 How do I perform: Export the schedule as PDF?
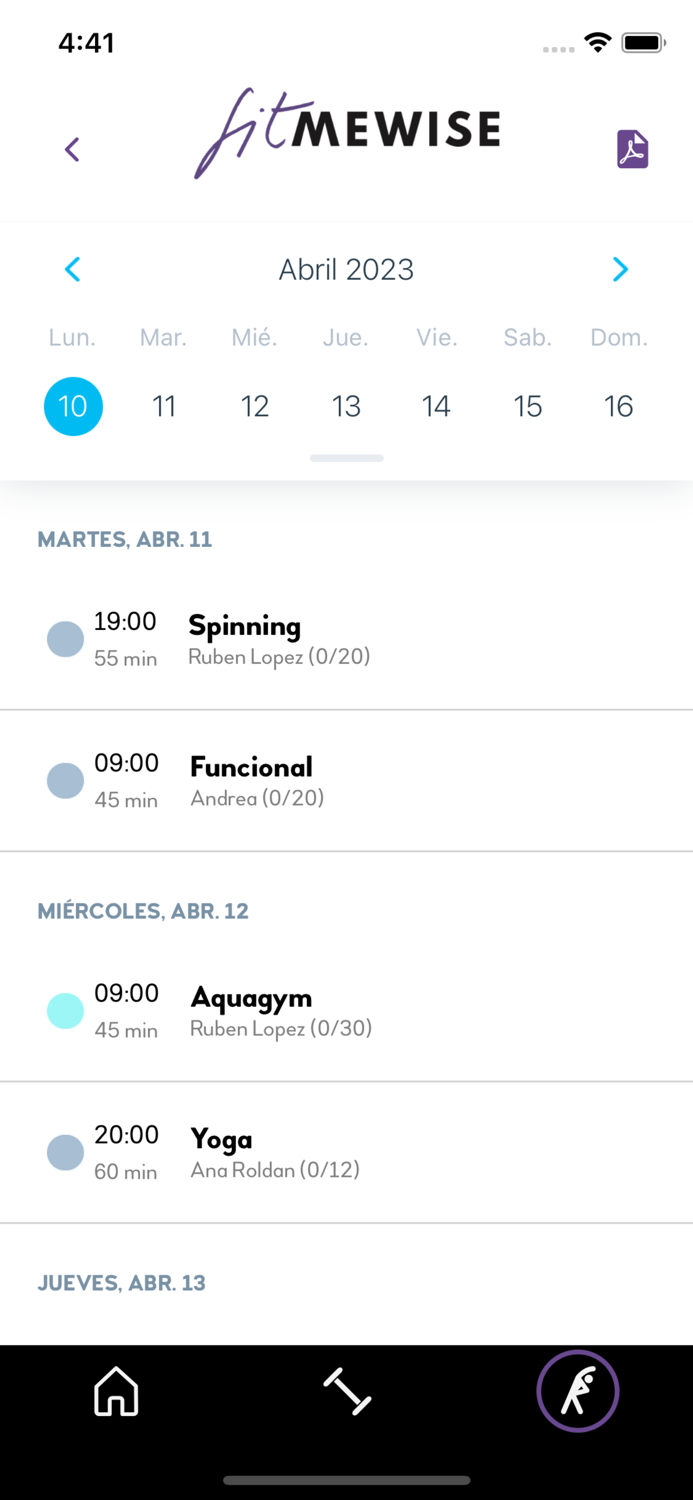pos(631,148)
